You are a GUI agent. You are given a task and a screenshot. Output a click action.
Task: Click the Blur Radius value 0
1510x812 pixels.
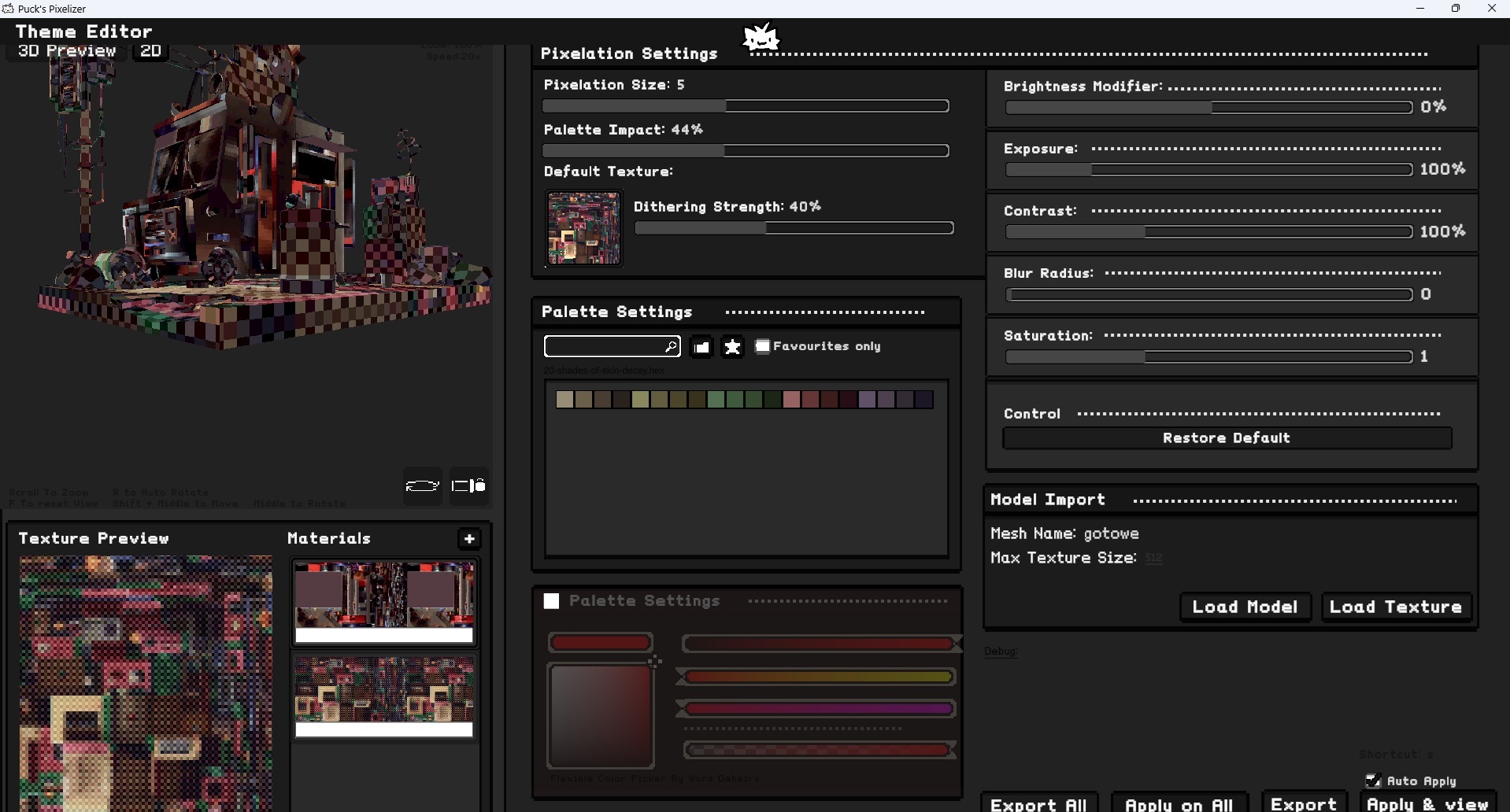pos(1426,294)
